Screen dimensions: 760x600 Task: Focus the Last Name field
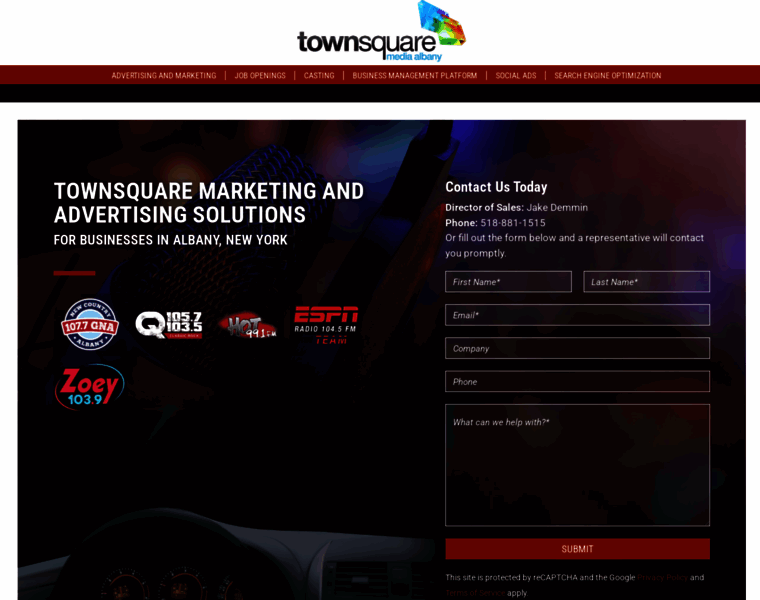(x=646, y=282)
